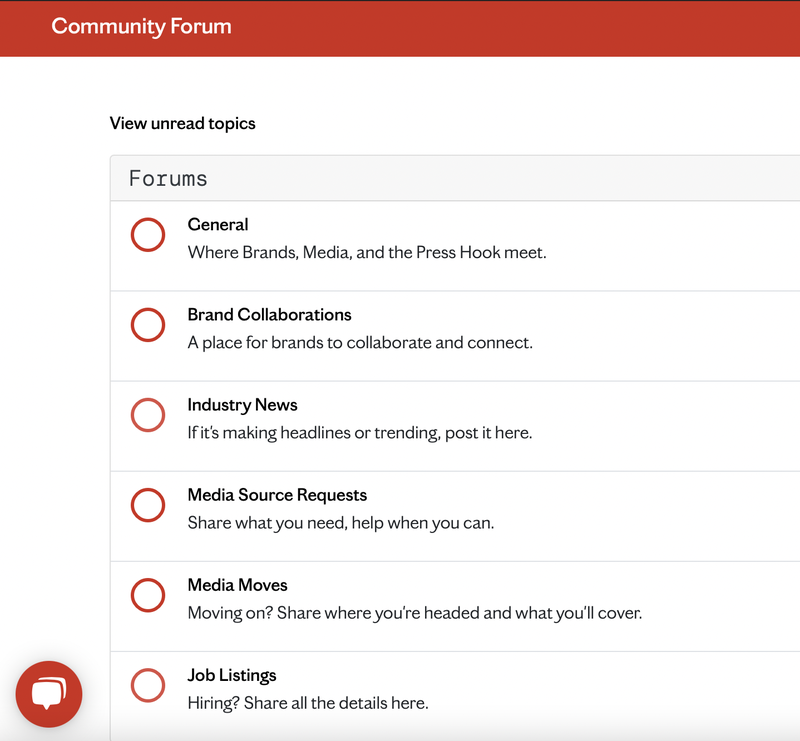Click the circle icon beside Job Listings

[148, 685]
